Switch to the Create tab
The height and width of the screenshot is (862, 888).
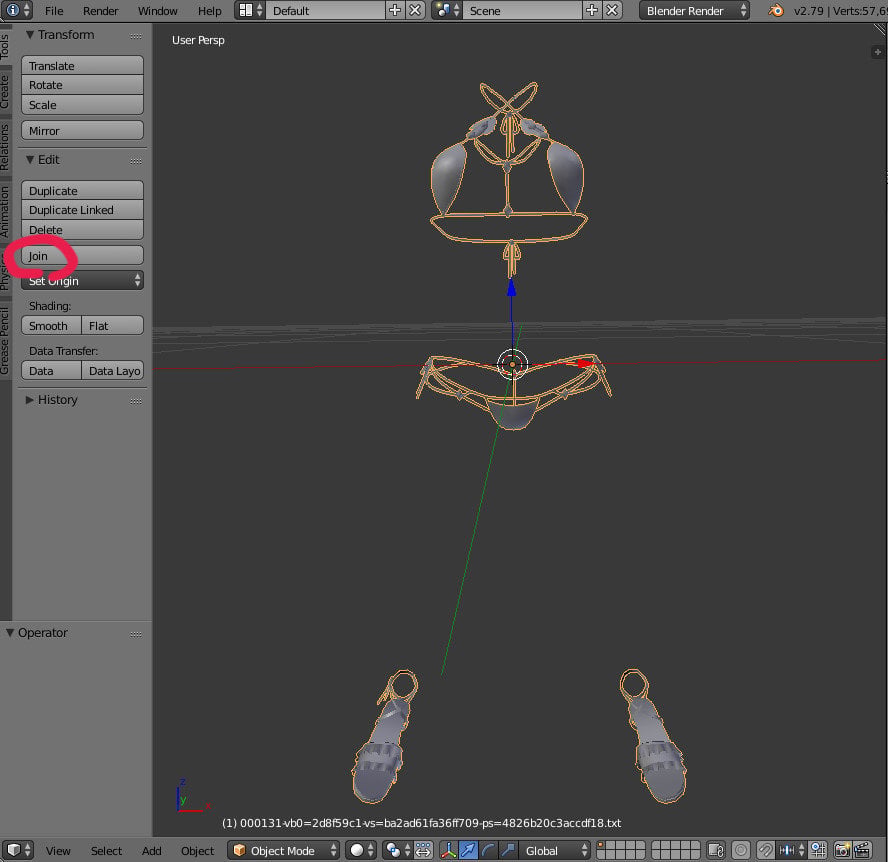[x=5, y=92]
